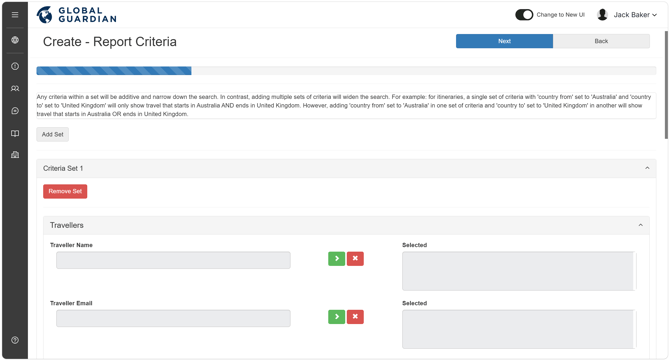
Task: Click the Traveller Name input field
Action: [173, 260]
